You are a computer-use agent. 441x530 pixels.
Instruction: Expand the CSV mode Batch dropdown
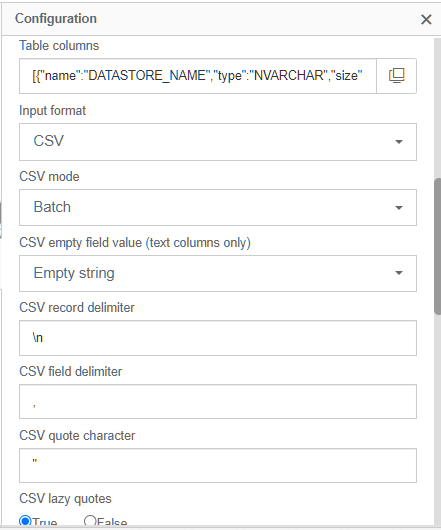point(218,208)
